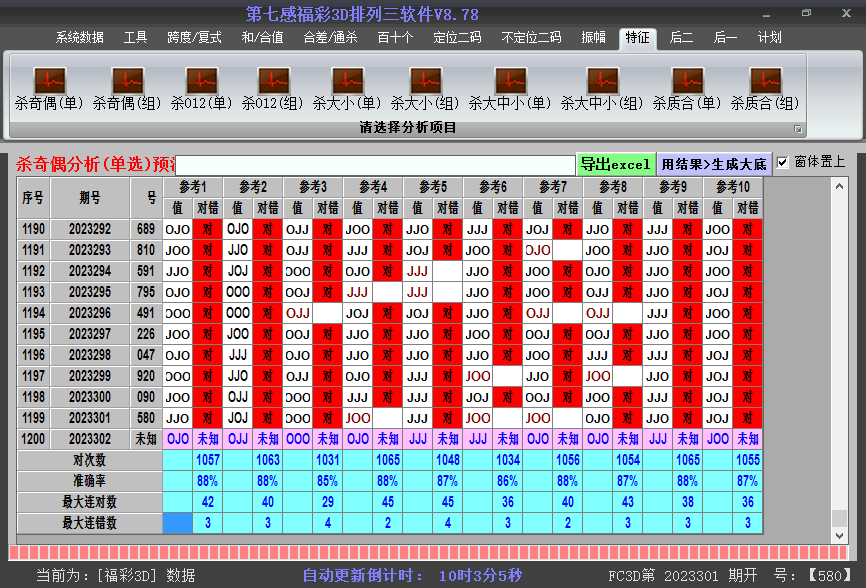866x588 pixels.
Task: Expand the 请选择分析项目 ribbon group launcher
Action: coord(798,129)
